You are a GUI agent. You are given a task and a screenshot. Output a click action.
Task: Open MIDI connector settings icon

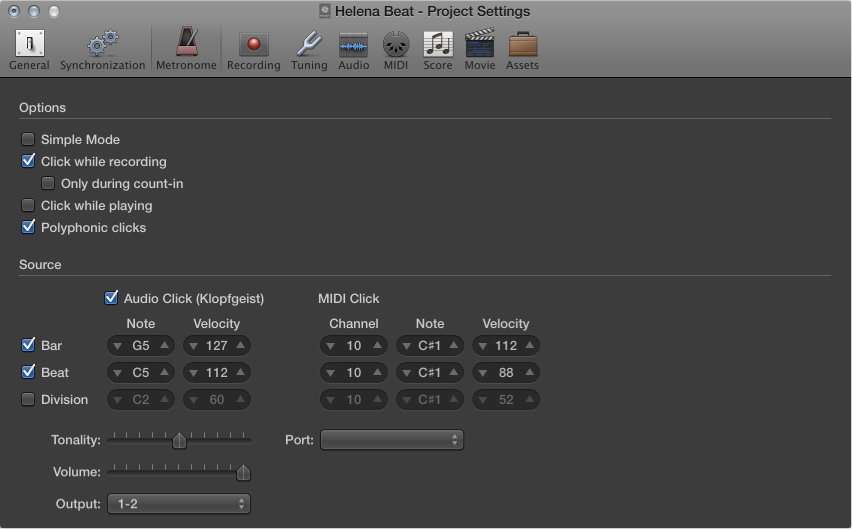(396, 45)
